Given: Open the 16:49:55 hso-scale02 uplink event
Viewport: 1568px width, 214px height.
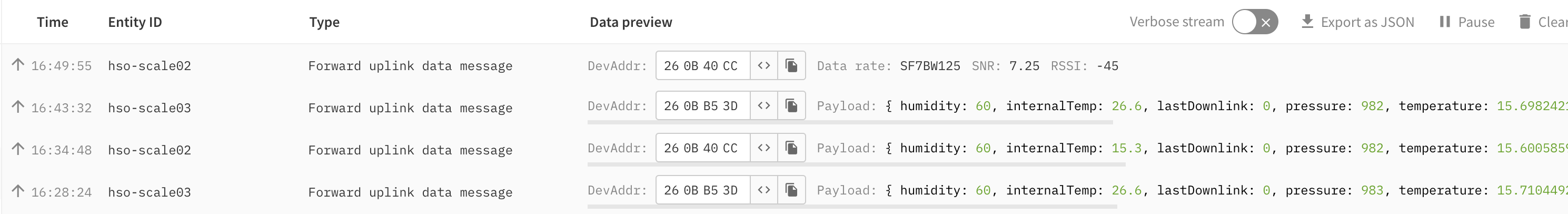Looking at the screenshot, I should (784, 65).
